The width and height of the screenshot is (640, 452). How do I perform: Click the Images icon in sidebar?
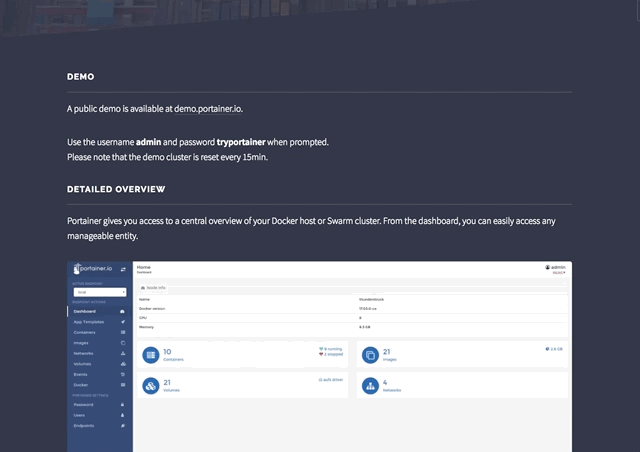[122, 343]
